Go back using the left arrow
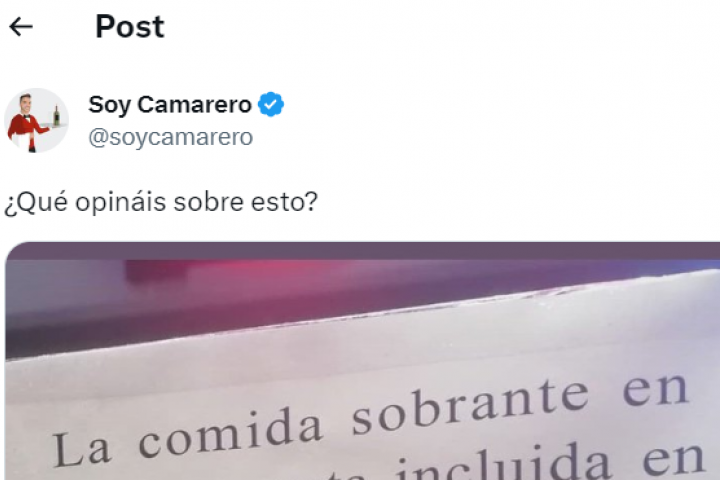Screen dimensions: 720x480 21,27
